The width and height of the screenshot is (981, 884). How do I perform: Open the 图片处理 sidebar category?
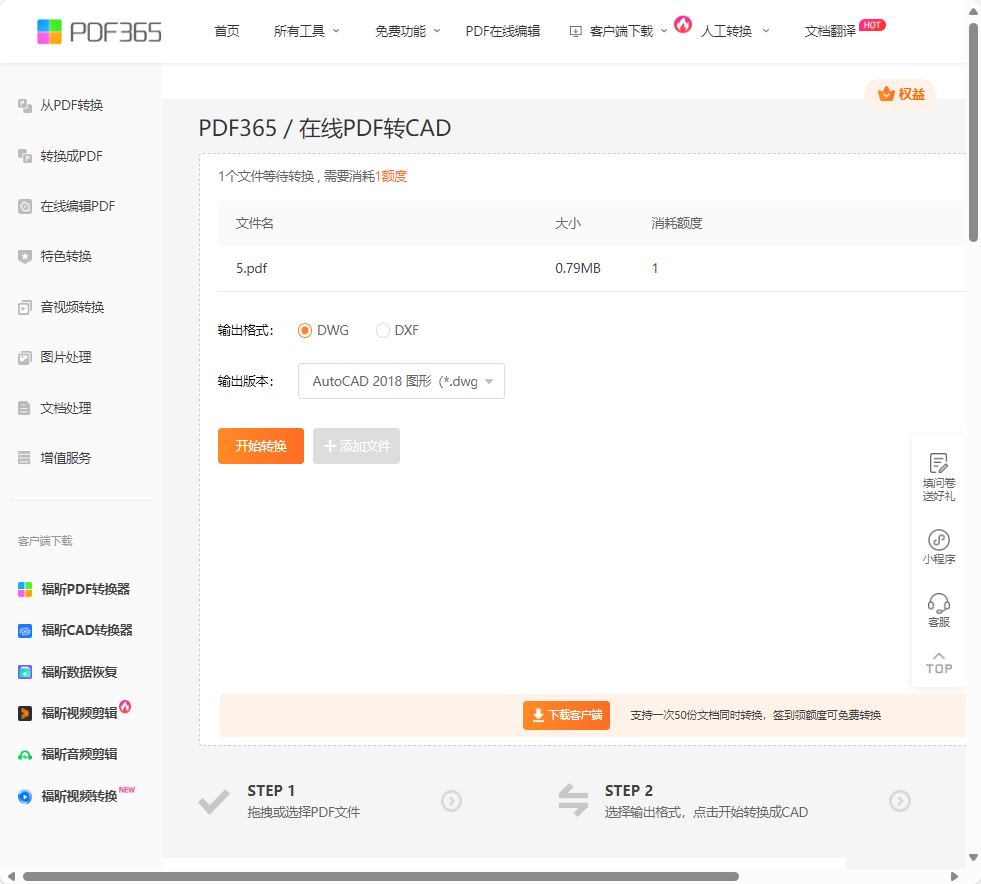click(66, 358)
